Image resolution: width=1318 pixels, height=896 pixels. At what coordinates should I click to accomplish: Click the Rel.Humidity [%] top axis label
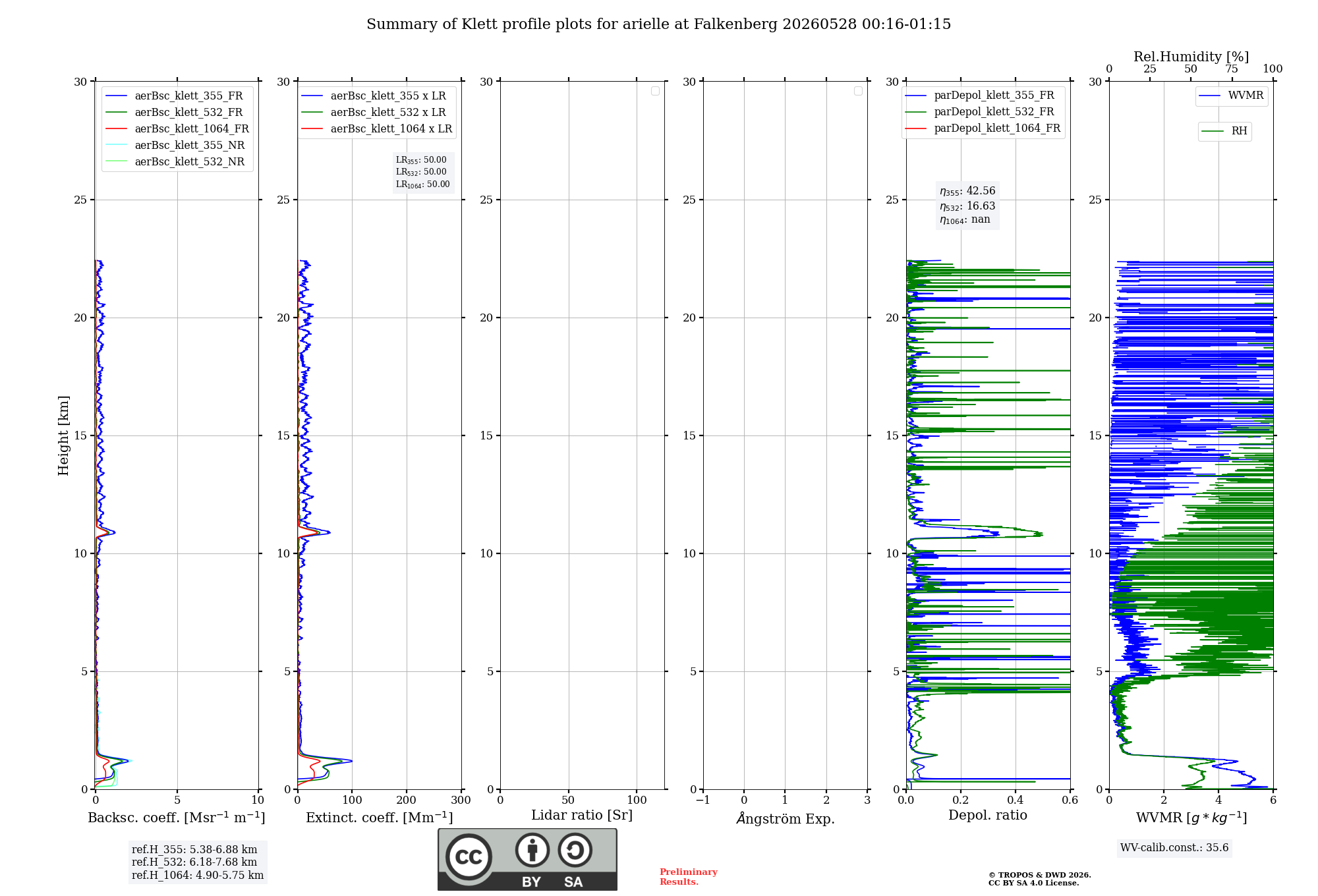[x=1191, y=57]
